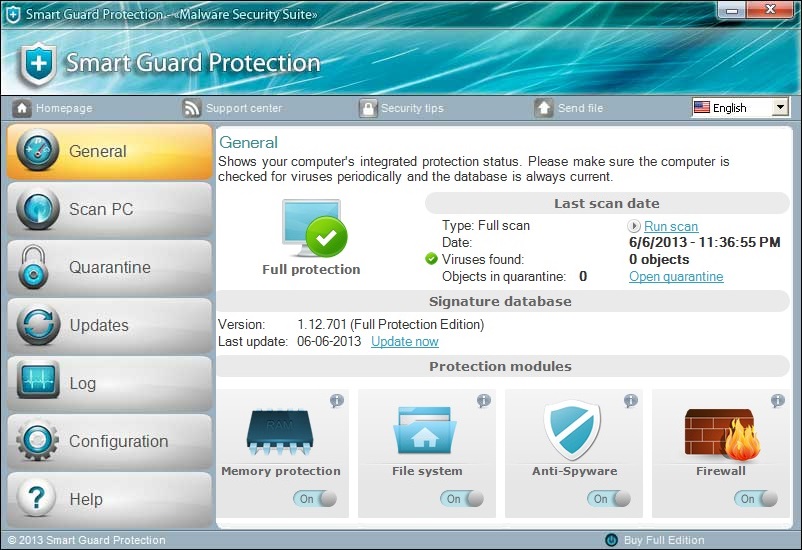
Task: Select the General sidebar tab
Action: tap(109, 151)
